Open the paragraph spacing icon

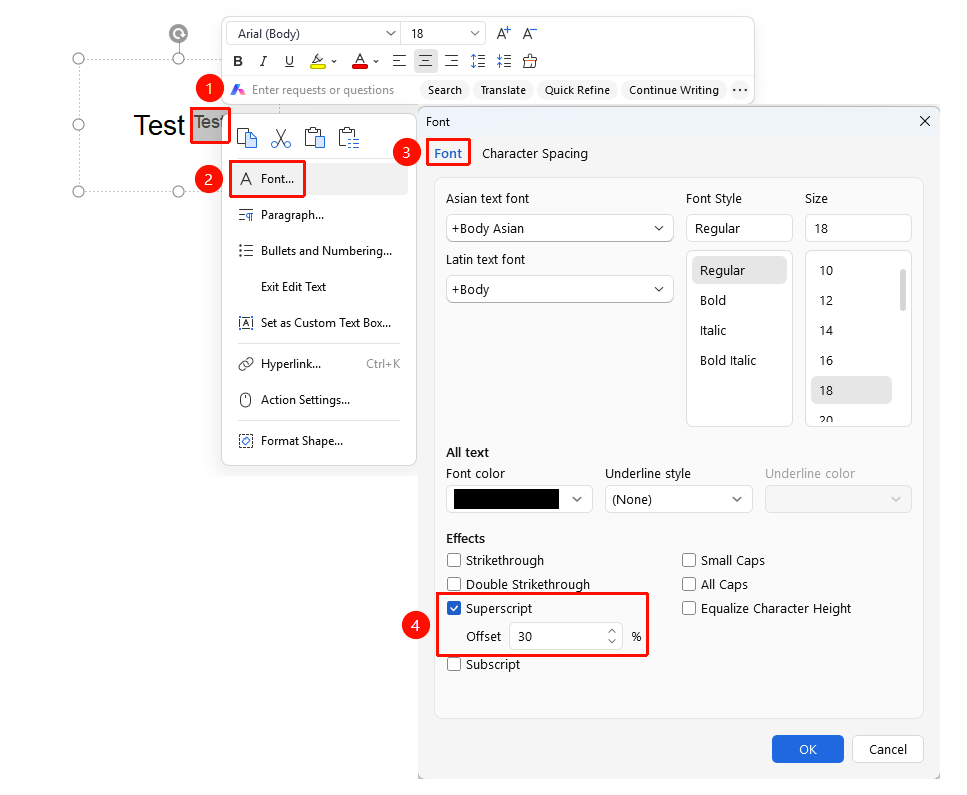(x=504, y=61)
